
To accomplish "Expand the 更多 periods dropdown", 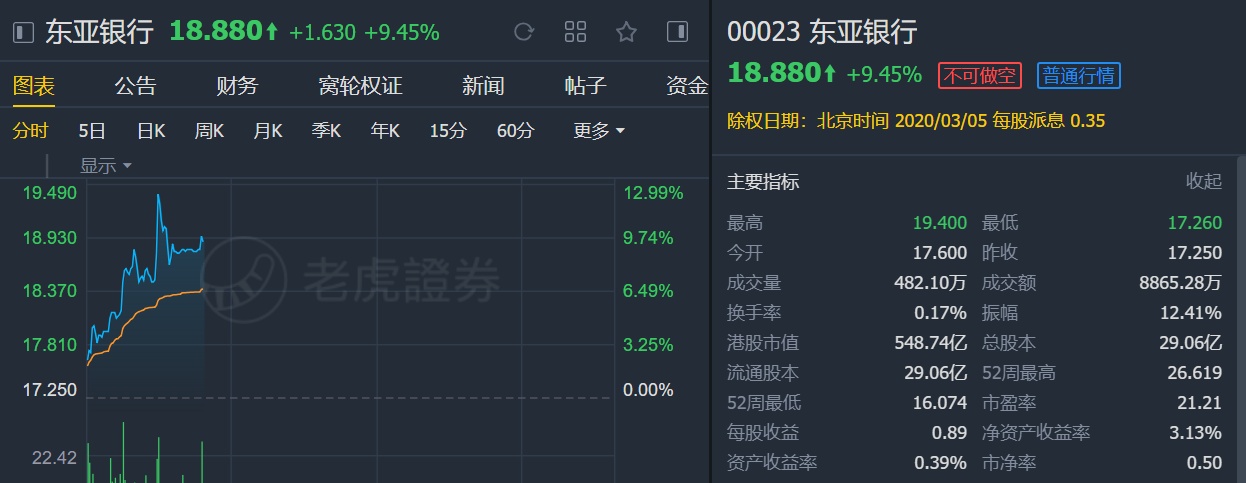I will (x=599, y=131).
